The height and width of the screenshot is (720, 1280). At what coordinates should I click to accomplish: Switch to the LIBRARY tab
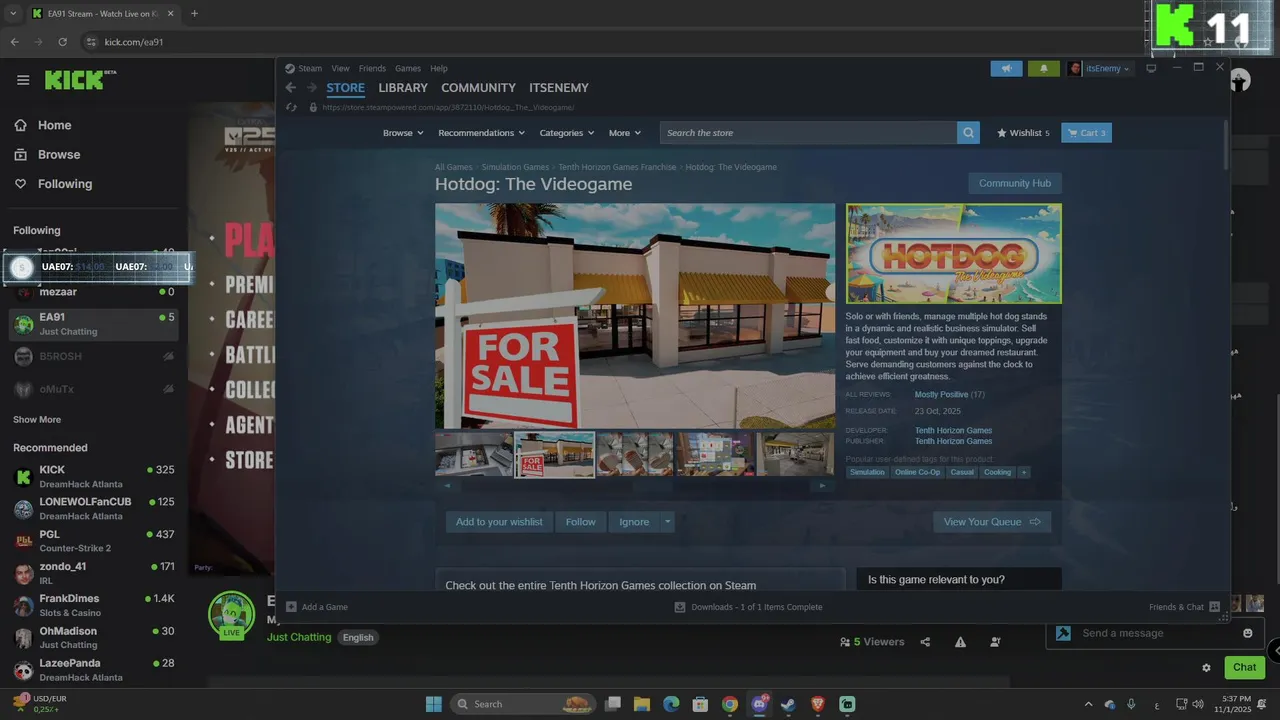coord(403,88)
